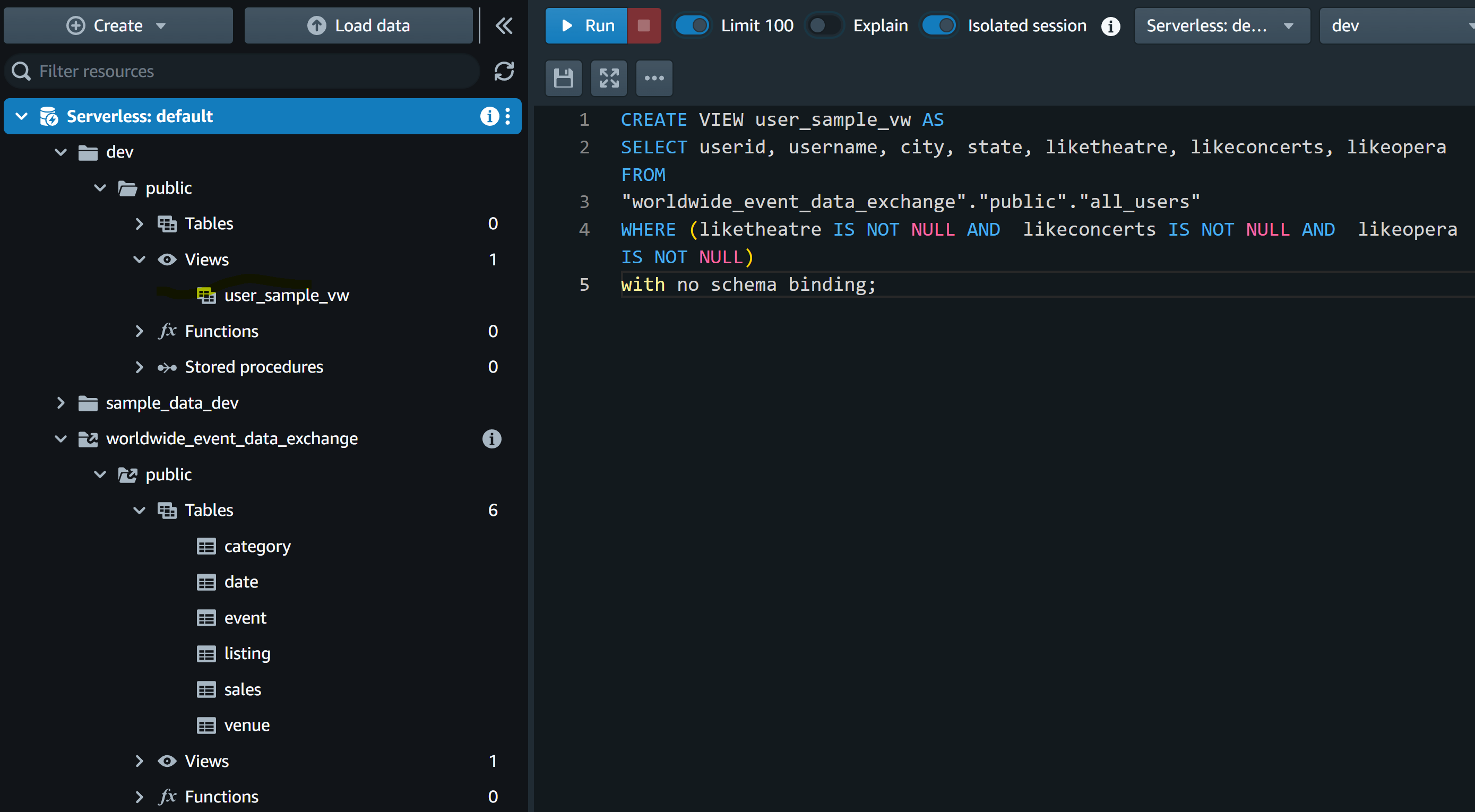This screenshot has width=1475, height=812.
Task: Click the Run button
Action: (x=586, y=26)
